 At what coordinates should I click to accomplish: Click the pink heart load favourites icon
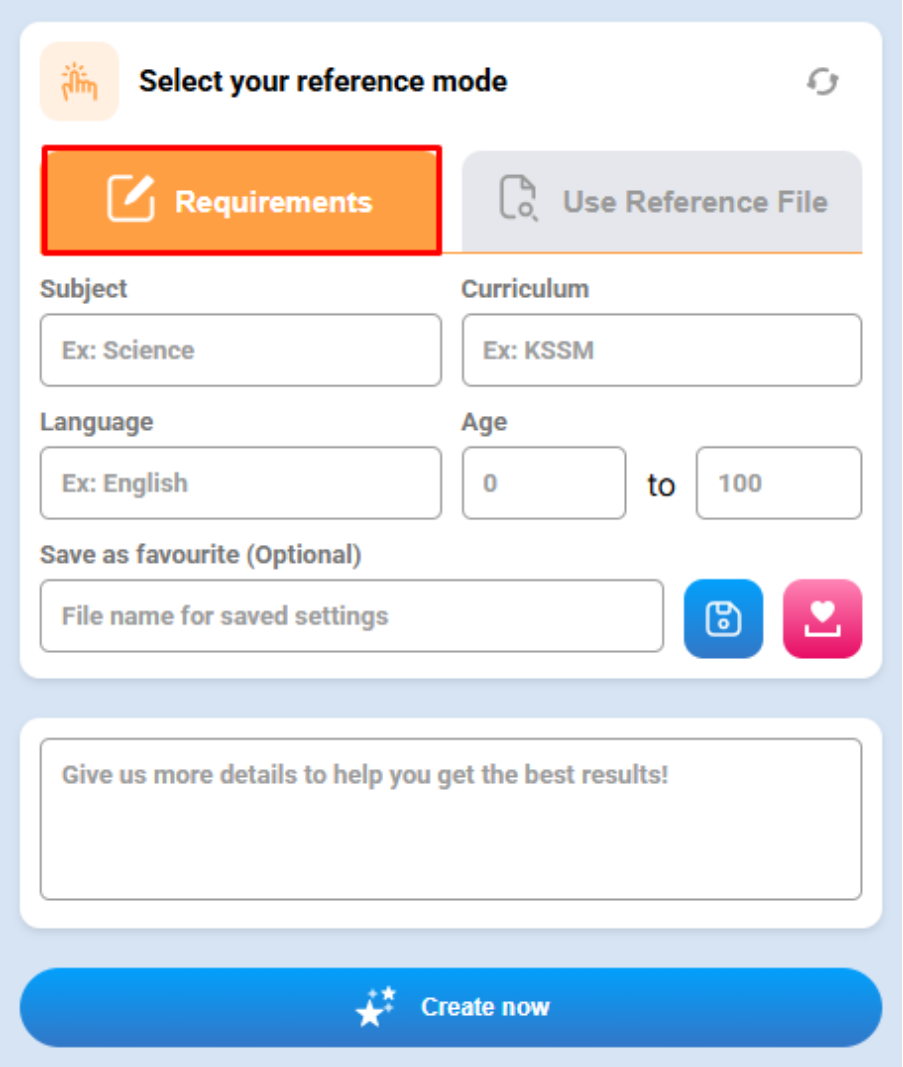822,619
